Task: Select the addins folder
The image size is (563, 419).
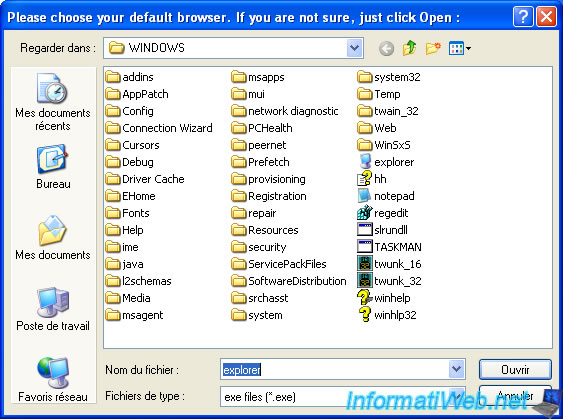Action: coord(130,77)
